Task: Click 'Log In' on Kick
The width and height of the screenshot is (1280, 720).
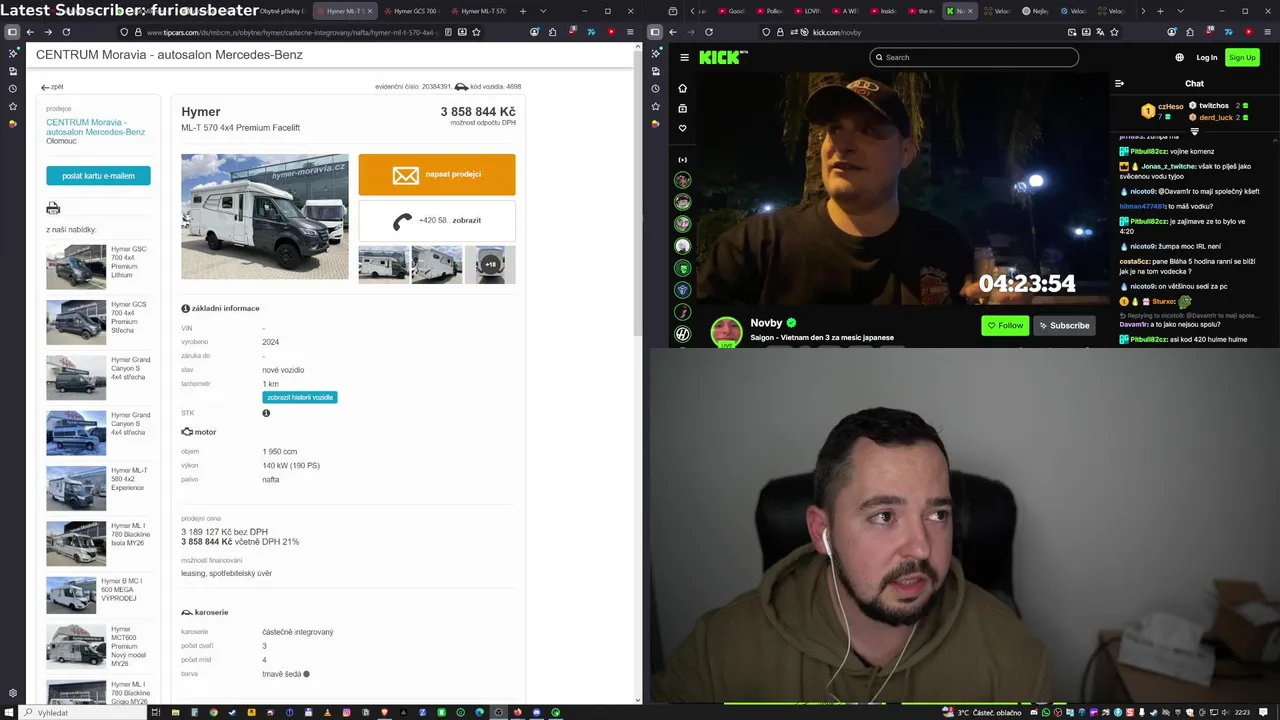Action: click(x=1207, y=57)
